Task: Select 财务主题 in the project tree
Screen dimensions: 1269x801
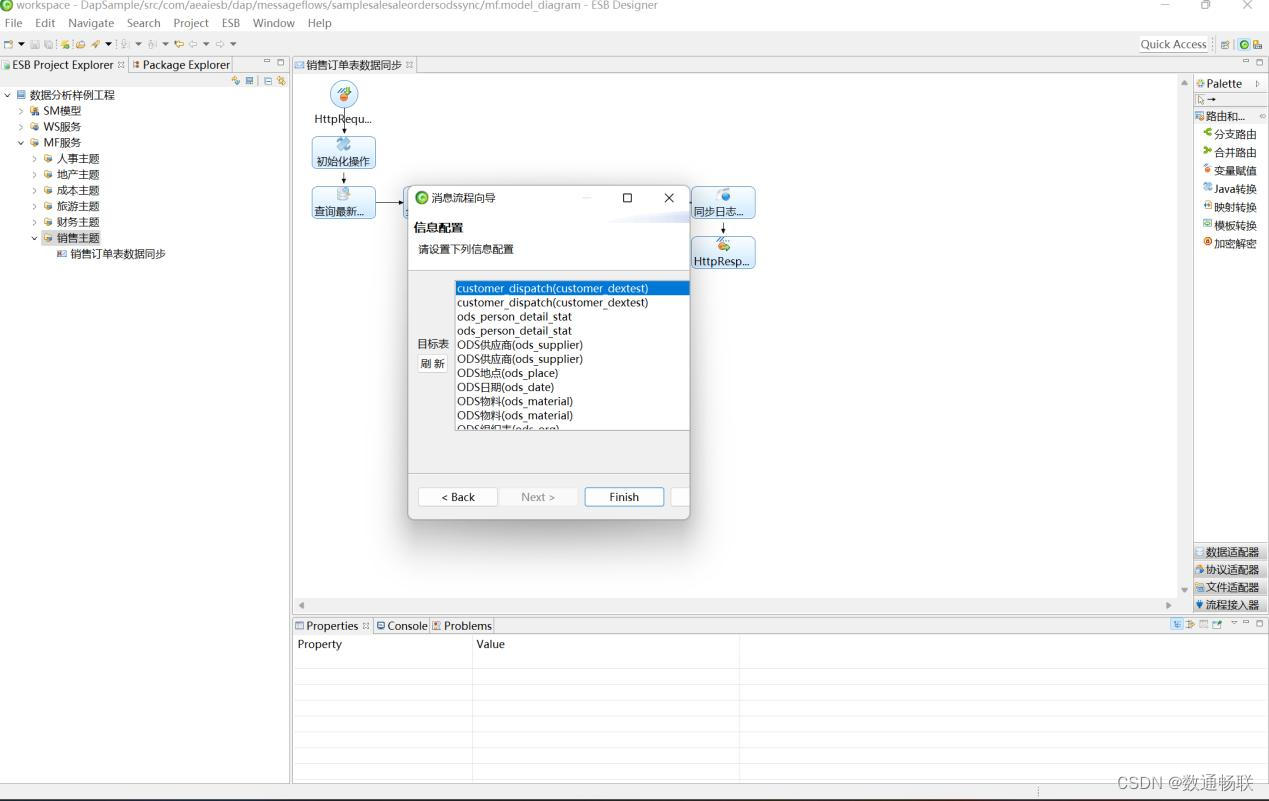Action: (78, 222)
